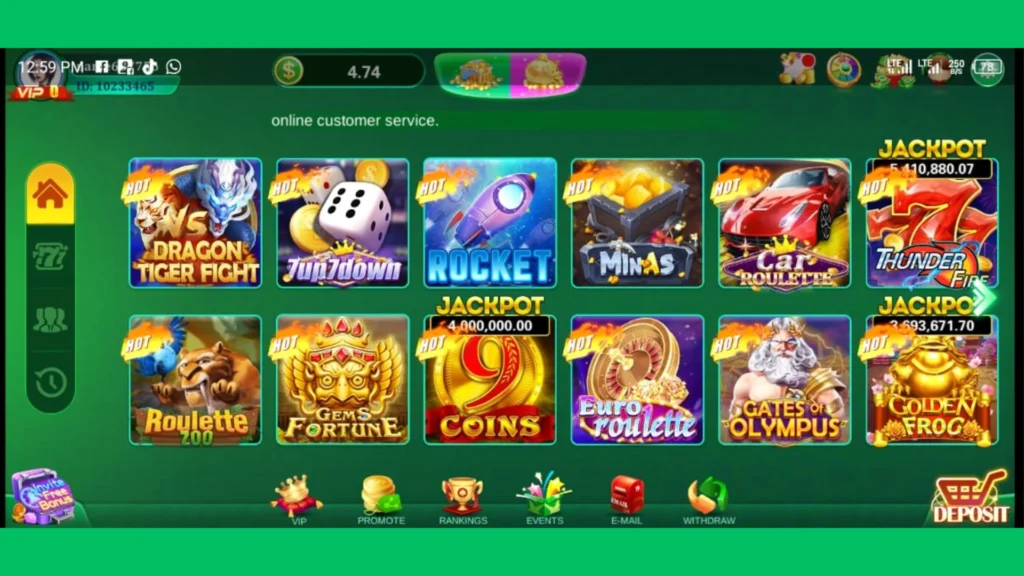Screen dimensions: 1024x576
Task: Launch the Dragon Tiger Fight game
Action: tap(195, 223)
